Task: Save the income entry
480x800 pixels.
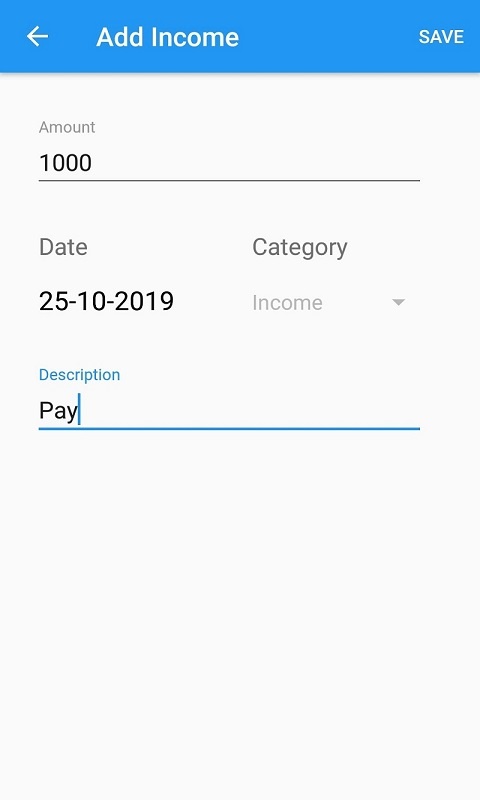Action: click(441, 37)
